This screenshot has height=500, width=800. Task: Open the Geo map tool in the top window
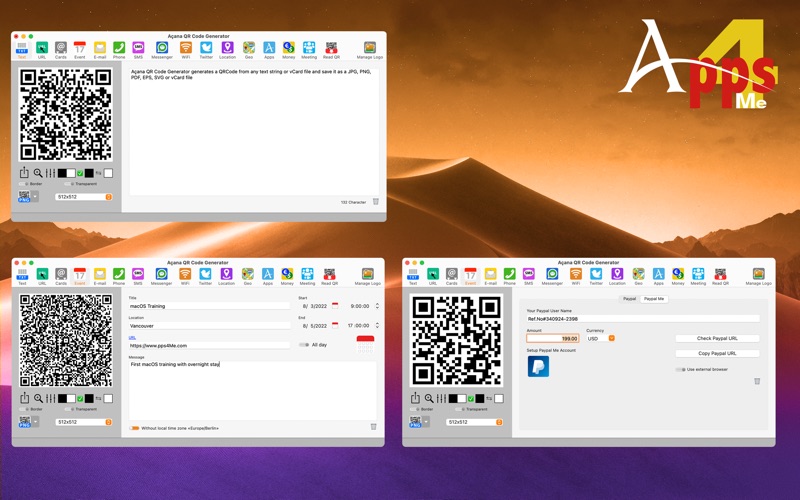coord(248,49)
